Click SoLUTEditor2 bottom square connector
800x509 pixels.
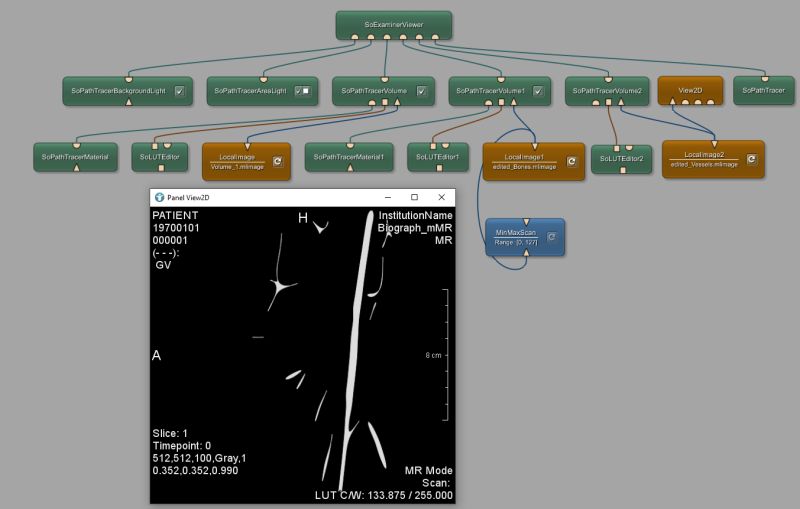(622, 170)
